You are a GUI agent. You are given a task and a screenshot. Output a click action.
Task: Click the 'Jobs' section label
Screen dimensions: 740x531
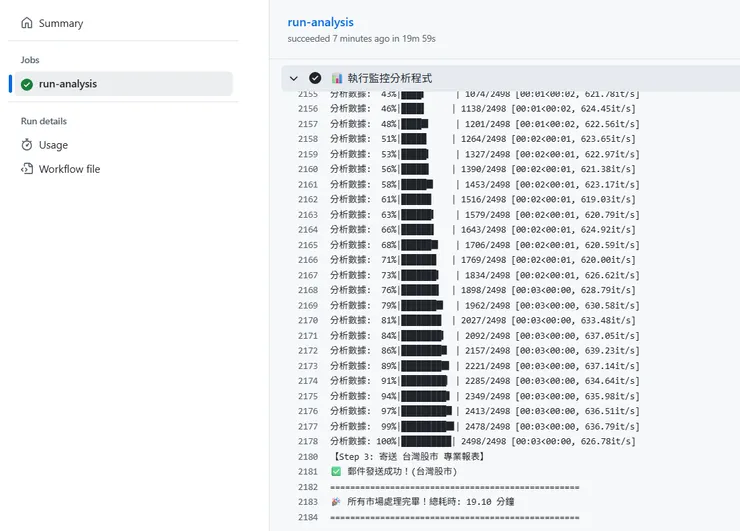pos(30,60)
